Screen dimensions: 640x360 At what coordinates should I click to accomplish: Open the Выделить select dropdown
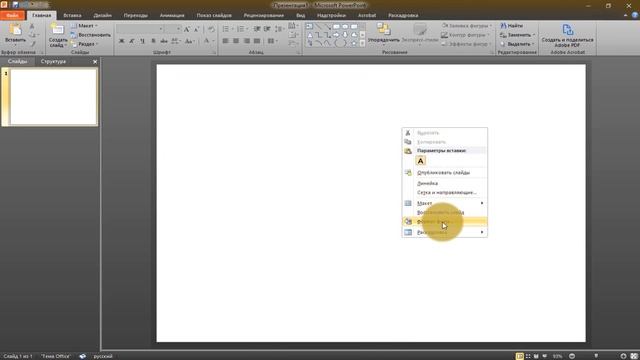pos(517,44)
